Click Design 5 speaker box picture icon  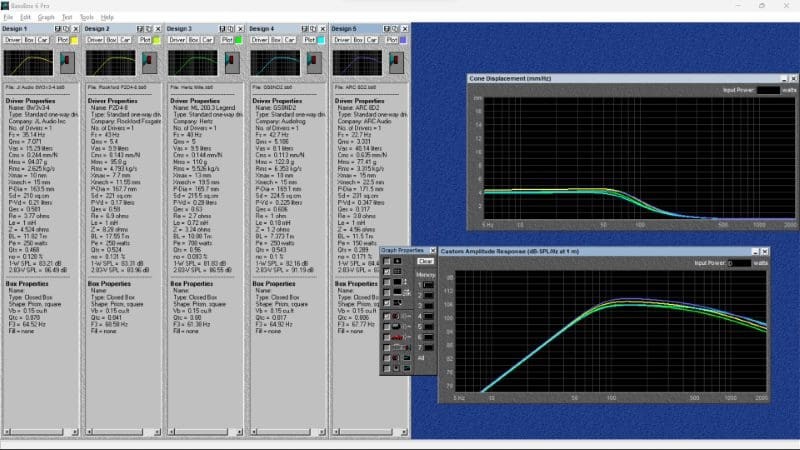pos(396,63)
